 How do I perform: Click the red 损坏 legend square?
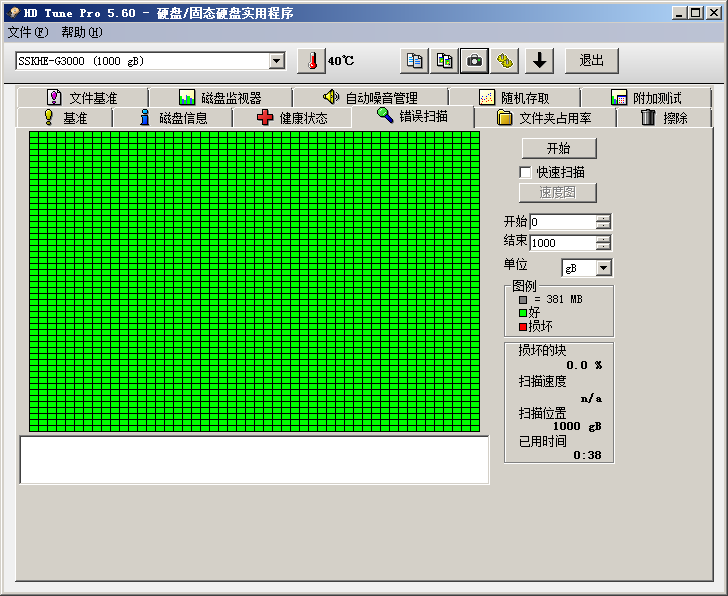click(523, 327)
